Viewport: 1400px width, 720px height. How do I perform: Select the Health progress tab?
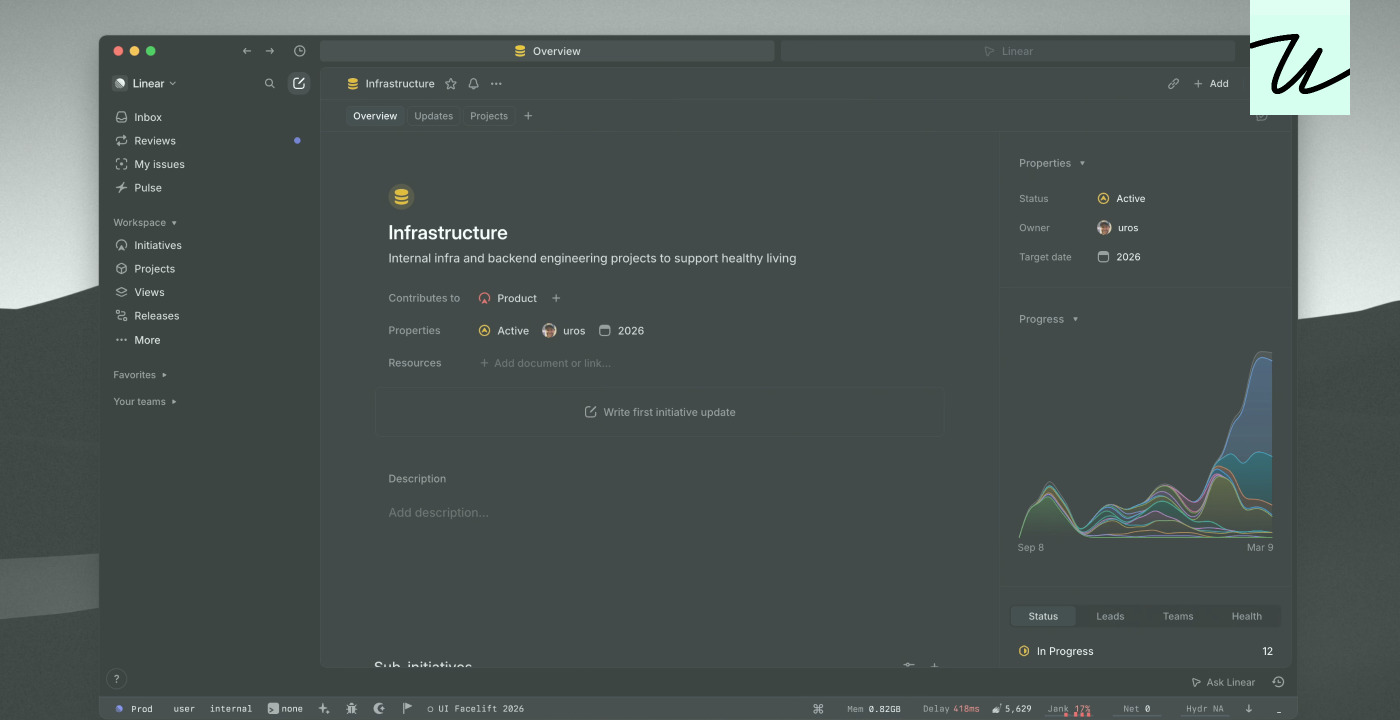pos(1246,616)
